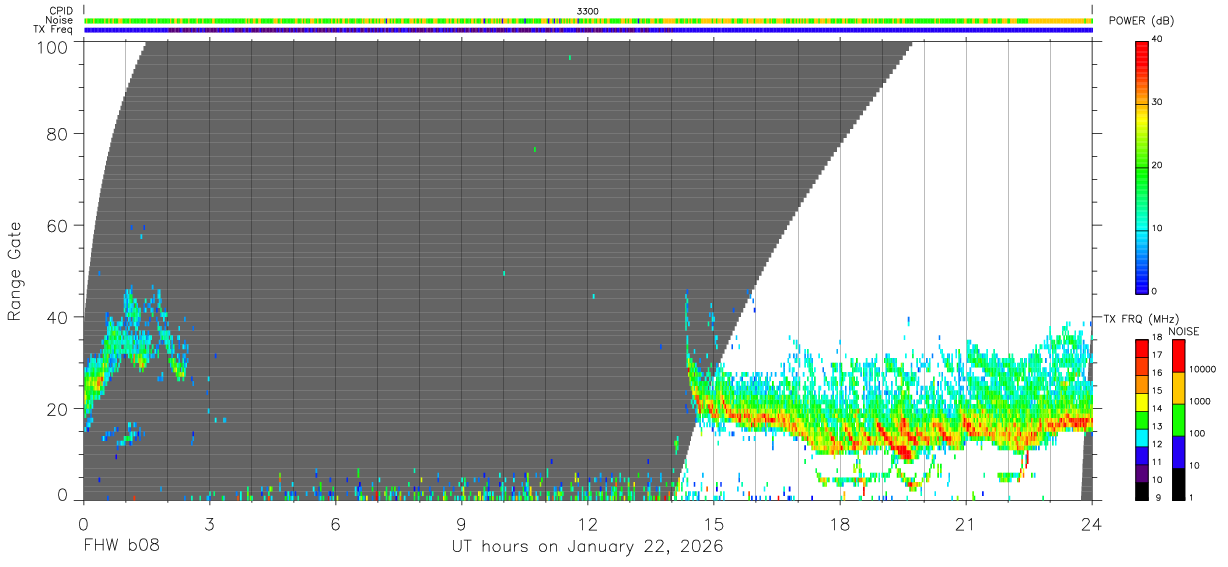
Task: Click the 'POWER (dB)' colorbar title
Action: [x=1142, y=21]
